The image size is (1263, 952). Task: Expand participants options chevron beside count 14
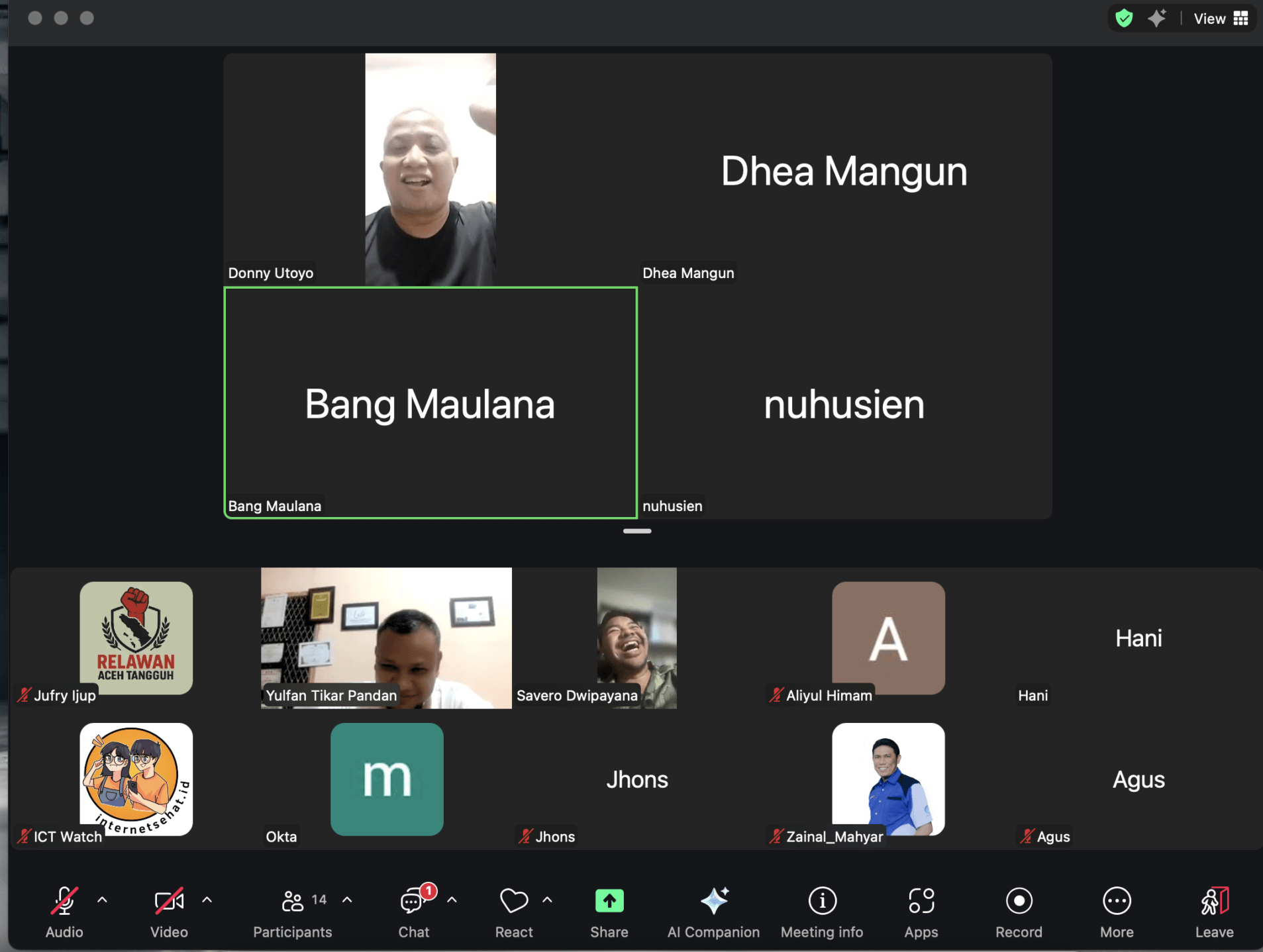click(x=347, y=900)
